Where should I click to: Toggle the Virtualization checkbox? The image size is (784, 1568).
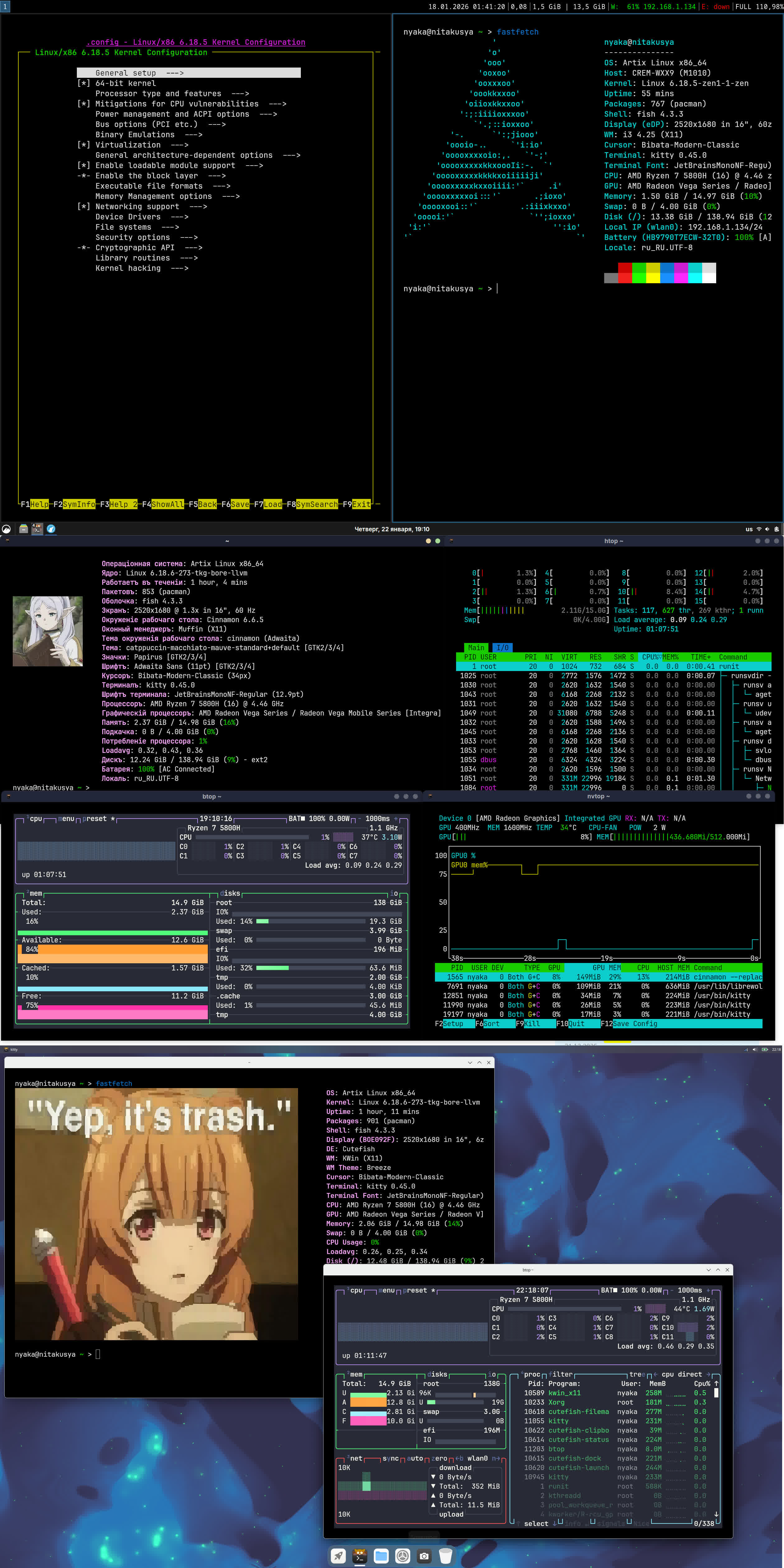coord(128,145)
